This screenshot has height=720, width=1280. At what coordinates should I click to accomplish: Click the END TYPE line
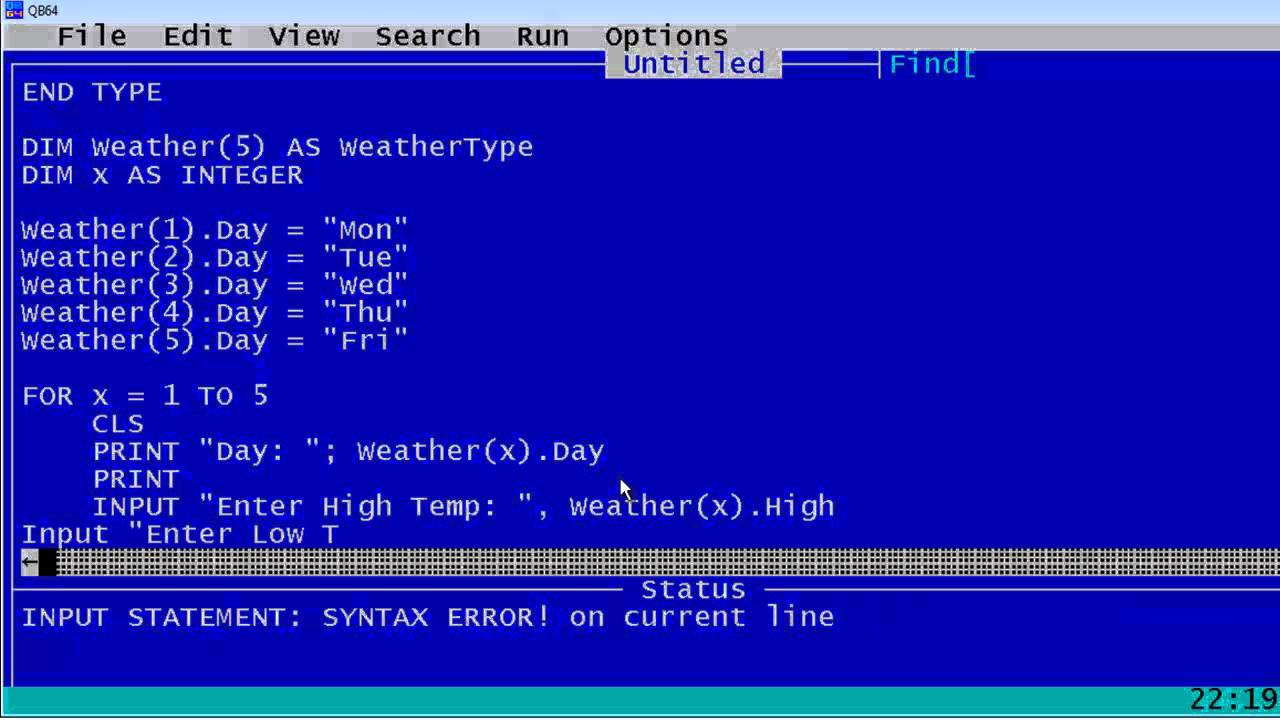click(x=92, y=92)
